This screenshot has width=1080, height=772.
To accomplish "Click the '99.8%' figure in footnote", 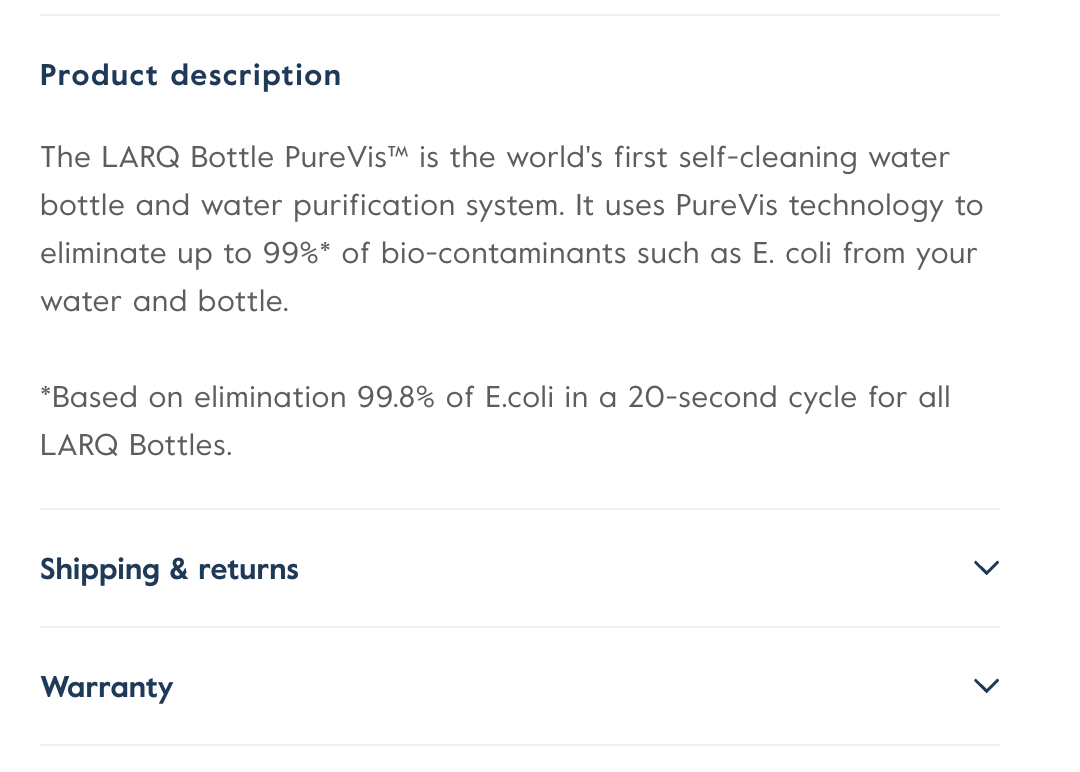I will click(x=396, y=397).
